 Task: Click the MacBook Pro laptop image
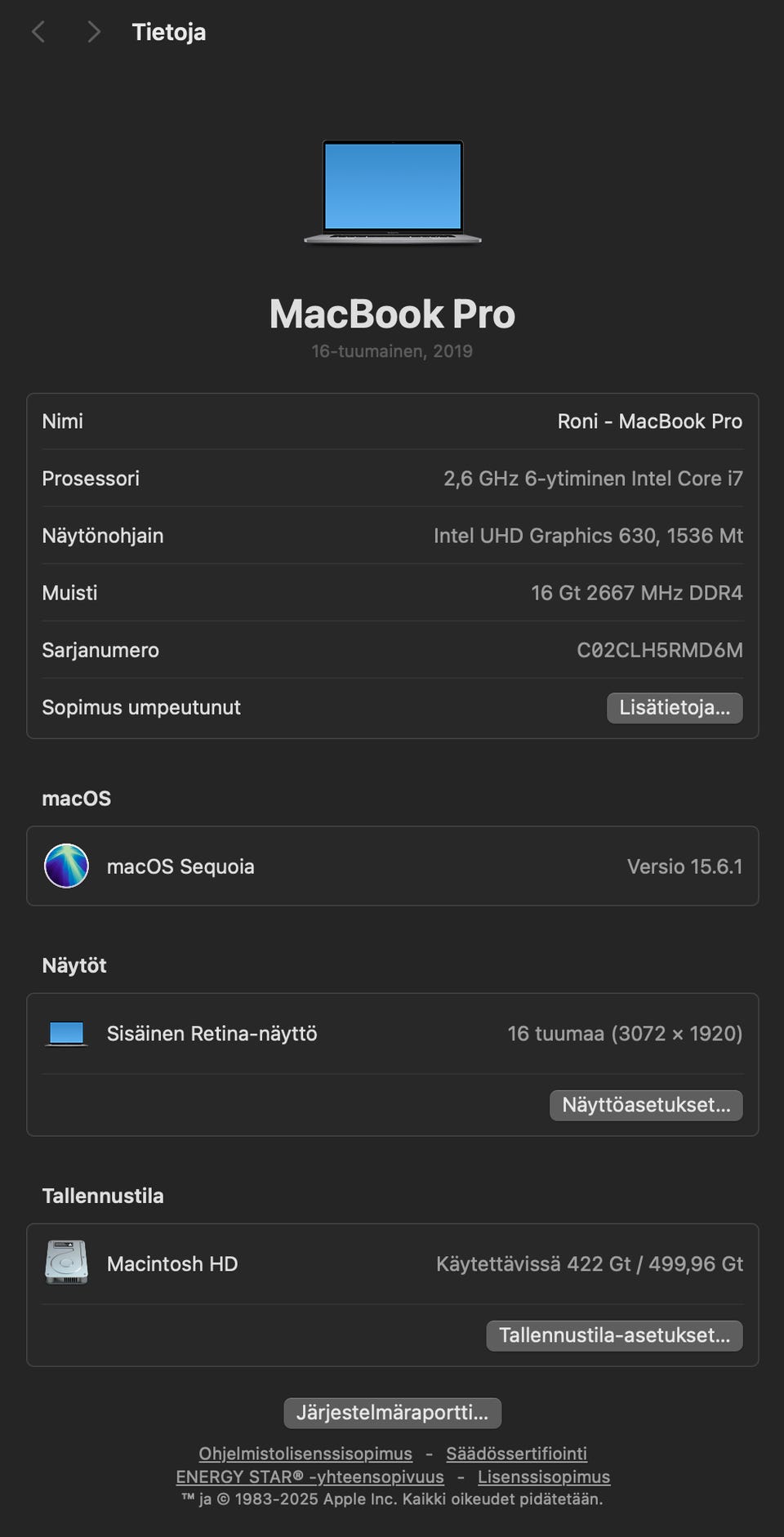(393, 192)
